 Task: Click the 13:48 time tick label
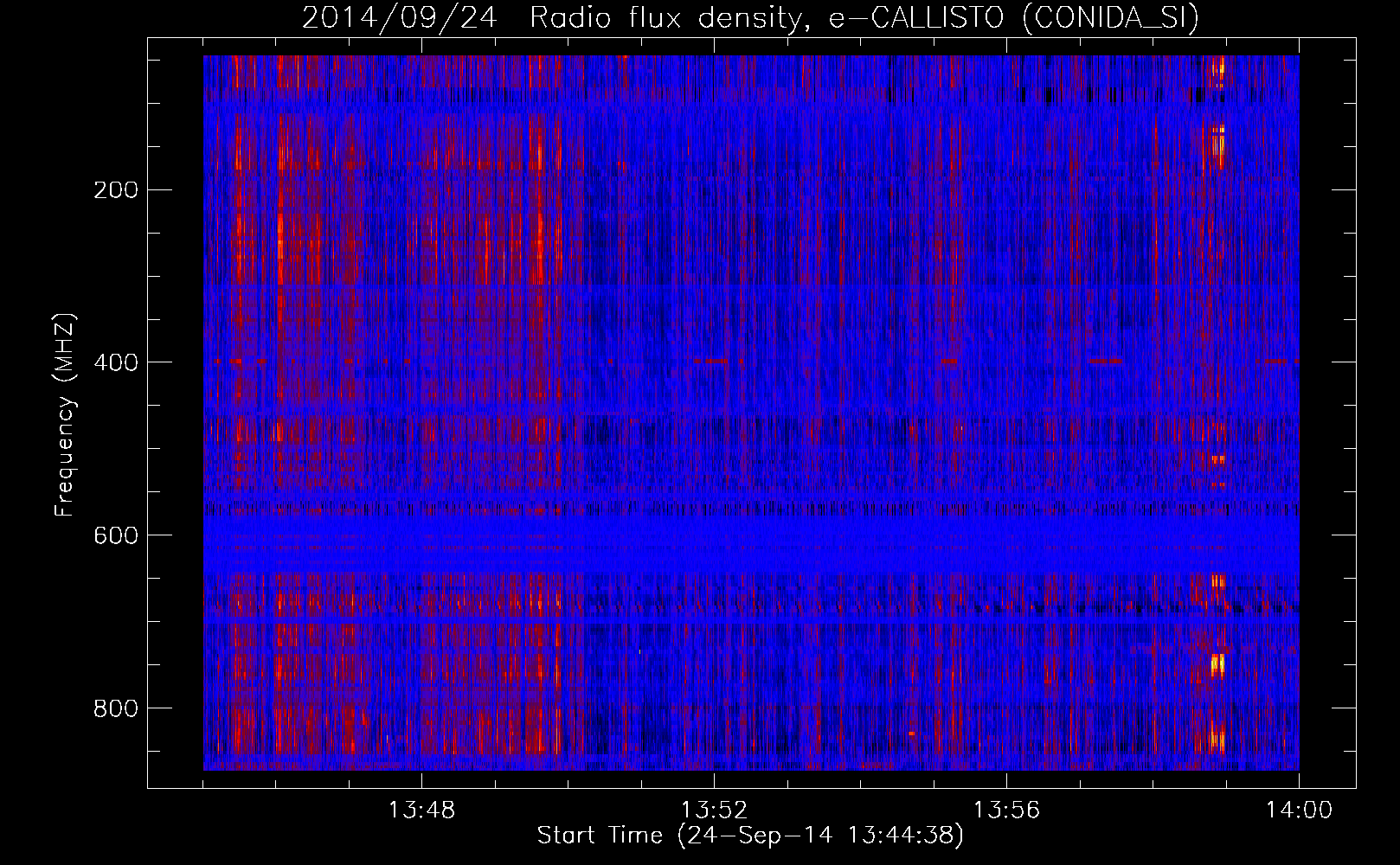(421, 811)
